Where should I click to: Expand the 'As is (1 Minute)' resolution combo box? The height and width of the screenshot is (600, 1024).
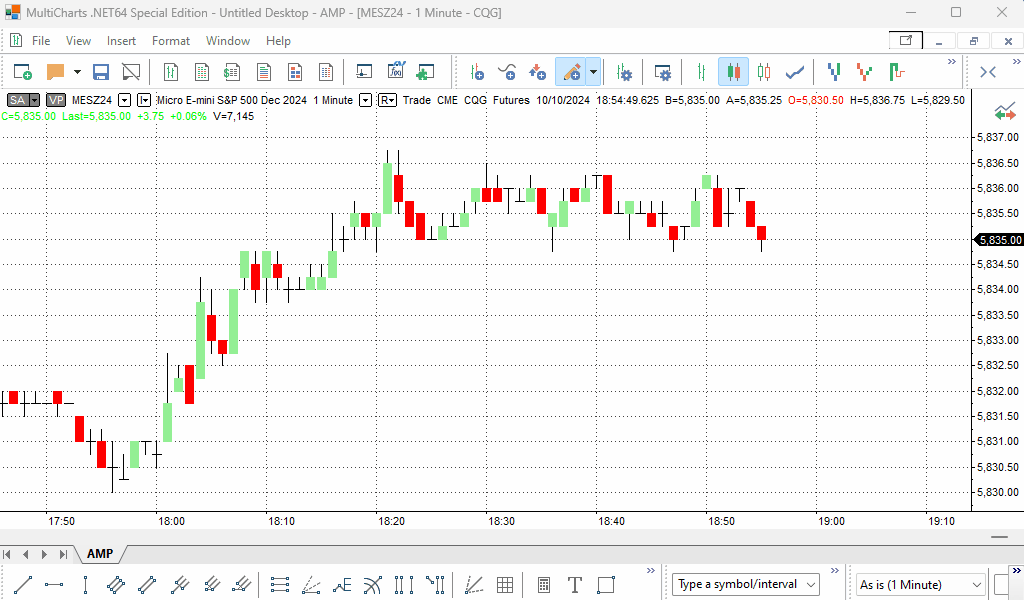click(x=975, y=584)
